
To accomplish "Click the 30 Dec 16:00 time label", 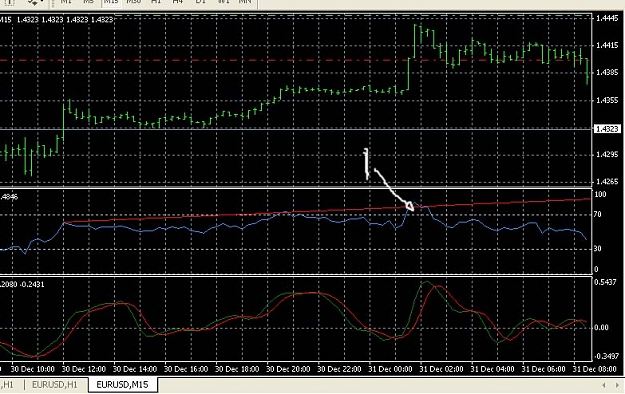I will pyautogui.click(x=186, y=369).
